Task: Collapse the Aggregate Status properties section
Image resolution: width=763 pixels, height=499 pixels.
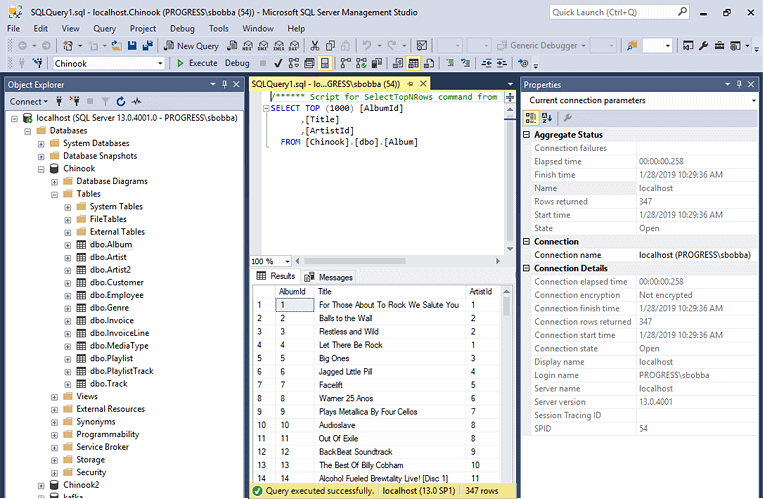Action: [x=527, y=134]
